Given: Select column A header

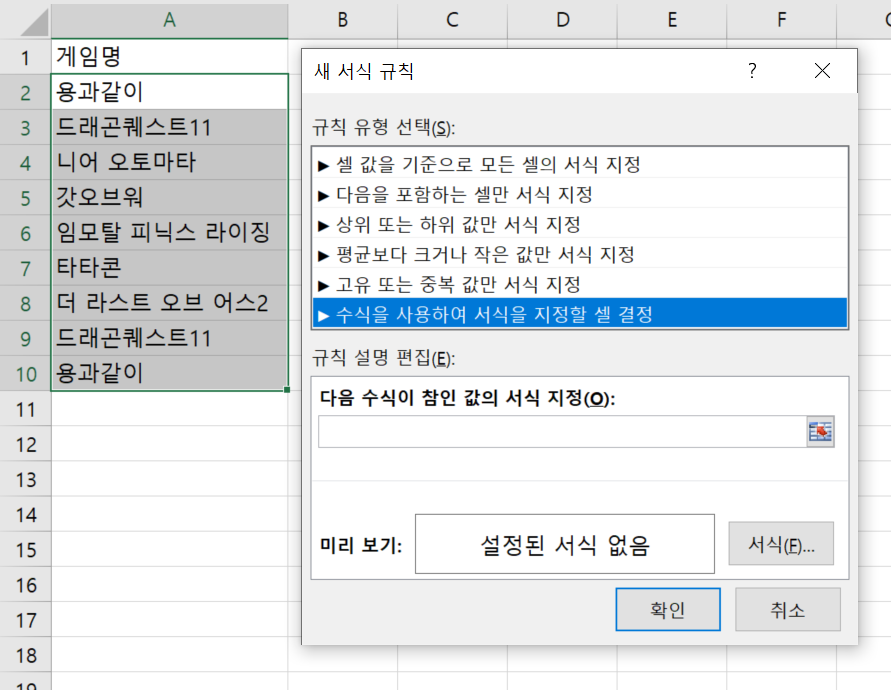Looking at the screenshot, I should [x=169, y=20].
